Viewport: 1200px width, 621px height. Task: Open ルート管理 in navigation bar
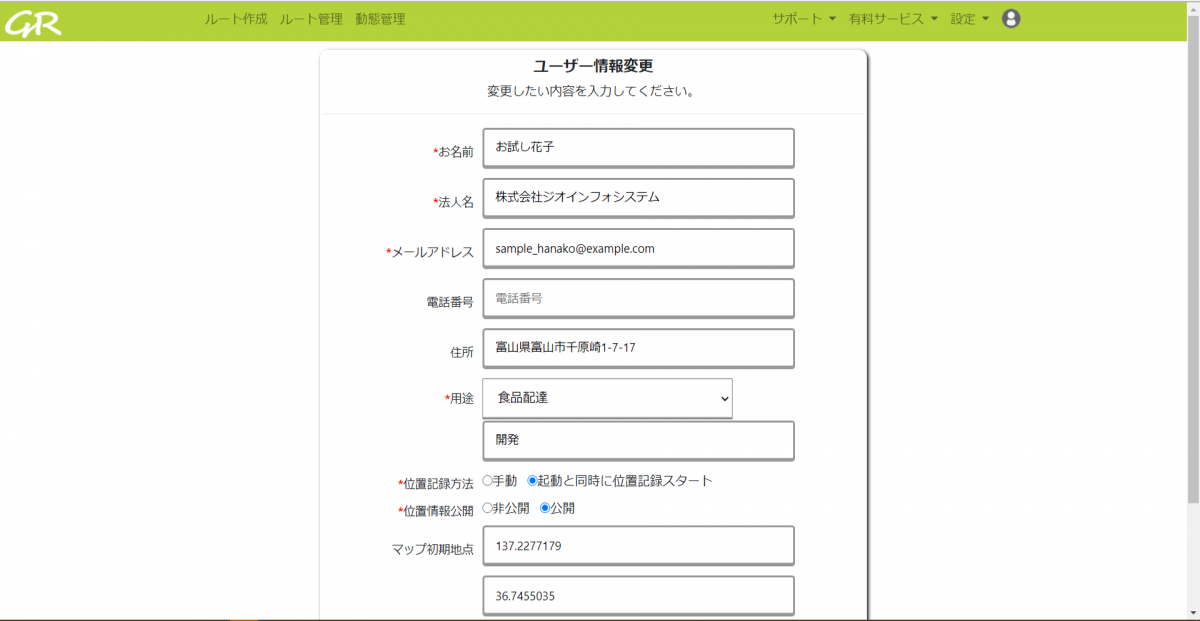(311, 19)
